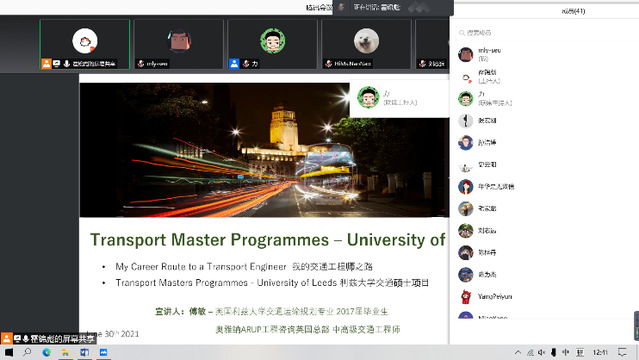The width and height of the screenshot is (639, 360).
Task: Select the host member with cloud avatar
Action: pyautogui.click(x=544, y=76)
